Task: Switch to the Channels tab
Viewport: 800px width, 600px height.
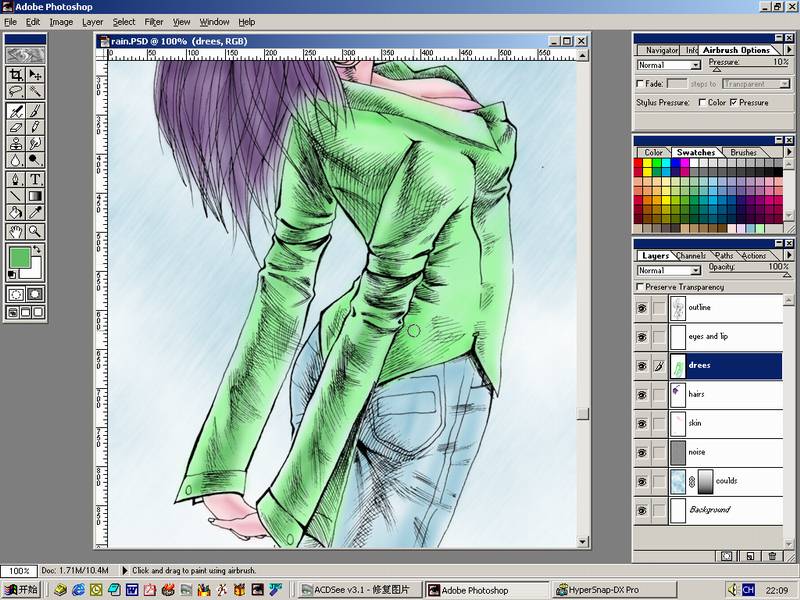Action: pyautogui.click(x=691, y=256)
